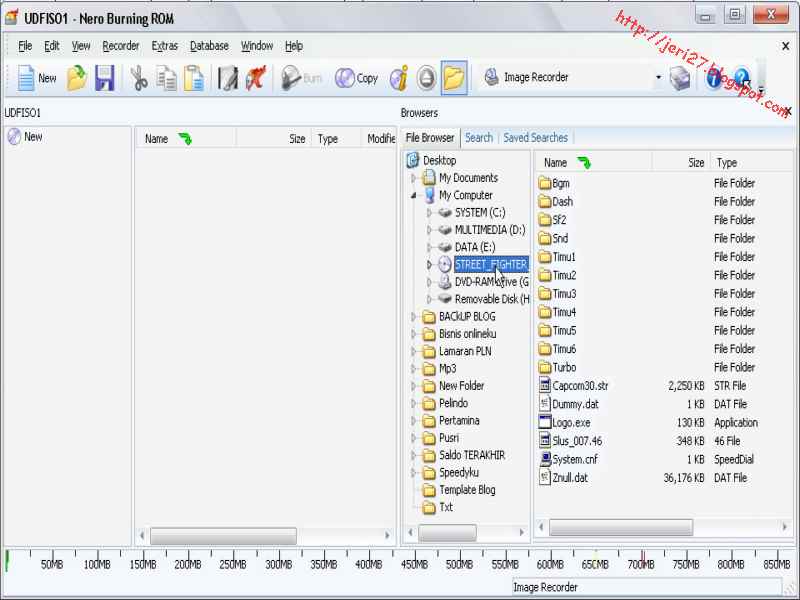Viewport: 800px width, 600px height.
Task: Open the Help menu
Action: pyautogui.click(x=294, y=46)
